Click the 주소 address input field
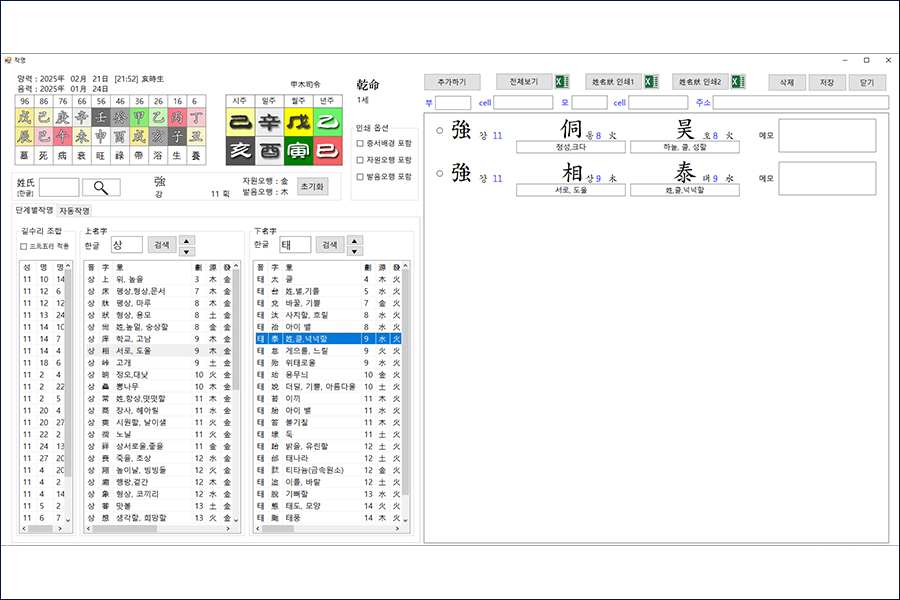900x600 pixels. pyautogui.click(x=799, y=102)
